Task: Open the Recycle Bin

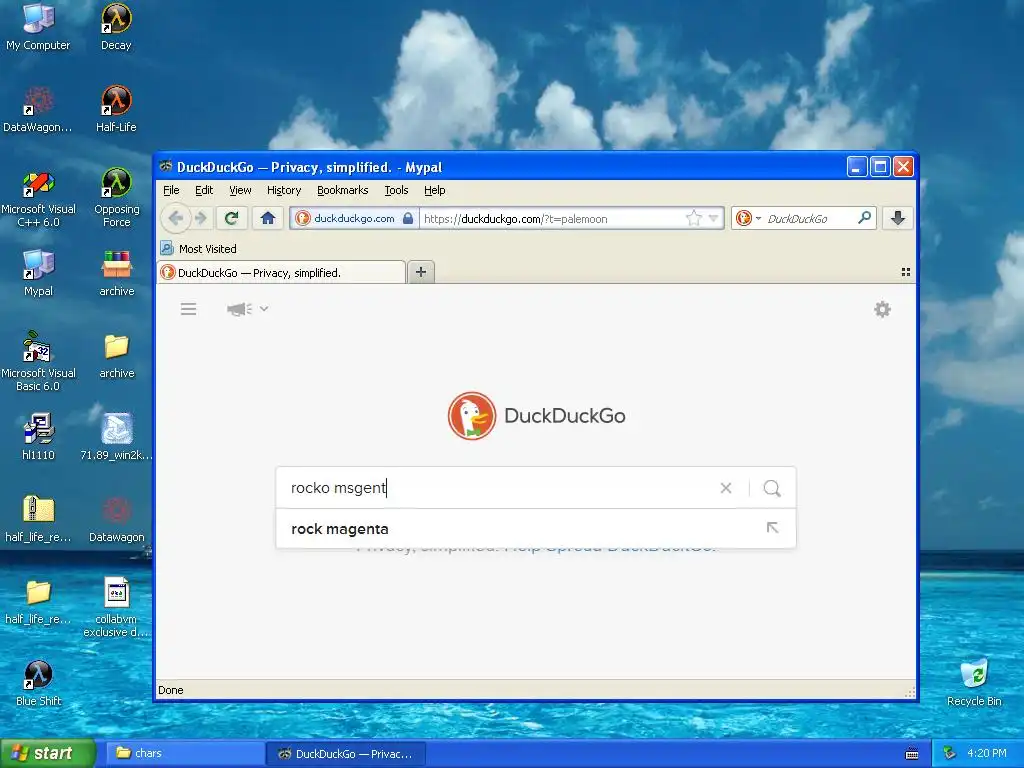Action: tap(974, 683)
